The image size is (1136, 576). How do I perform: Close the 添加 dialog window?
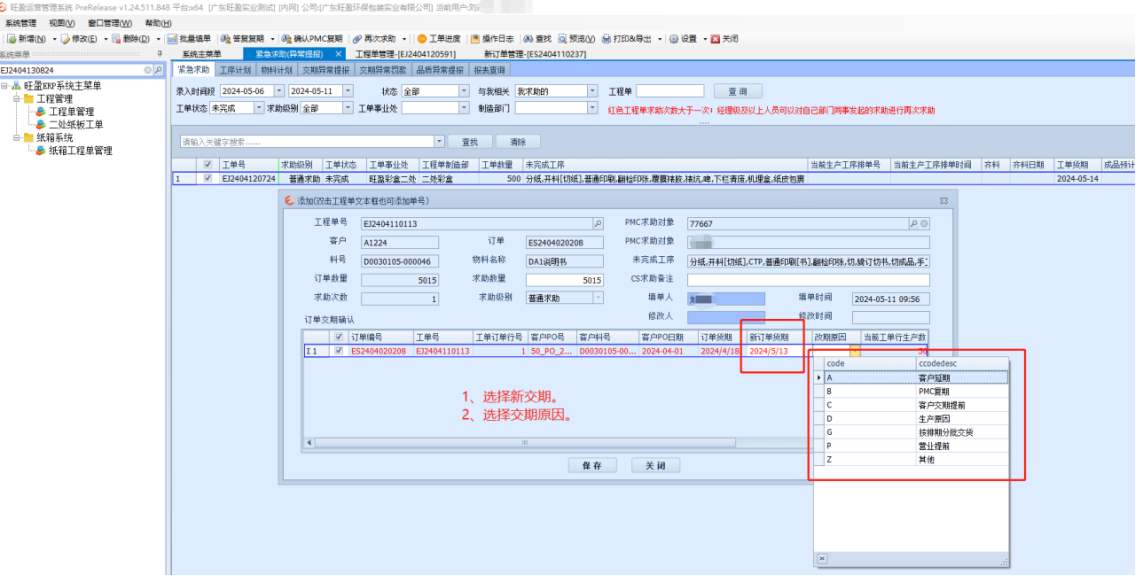pyautogui.click(x=944, y=200)
